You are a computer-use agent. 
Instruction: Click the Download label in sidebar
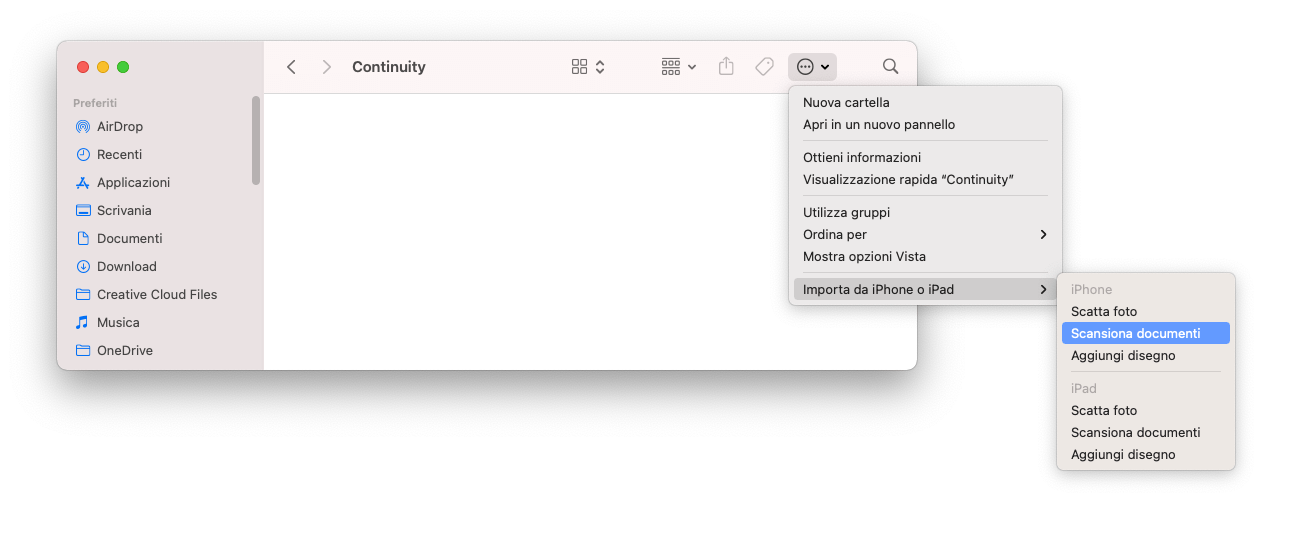point(127,267)
